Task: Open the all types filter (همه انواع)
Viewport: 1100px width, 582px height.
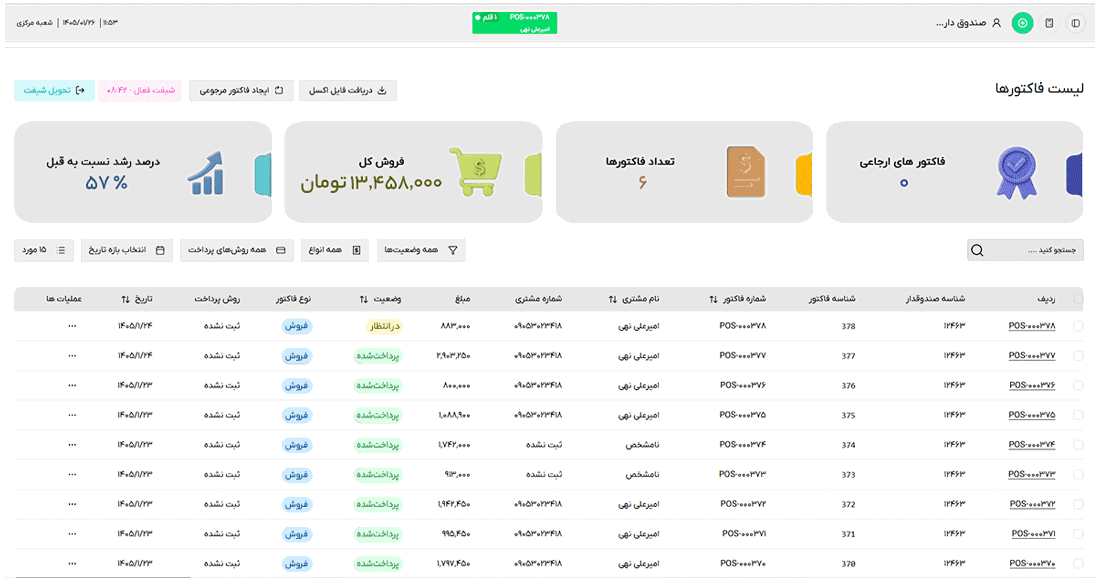Action: coord(335,250)
